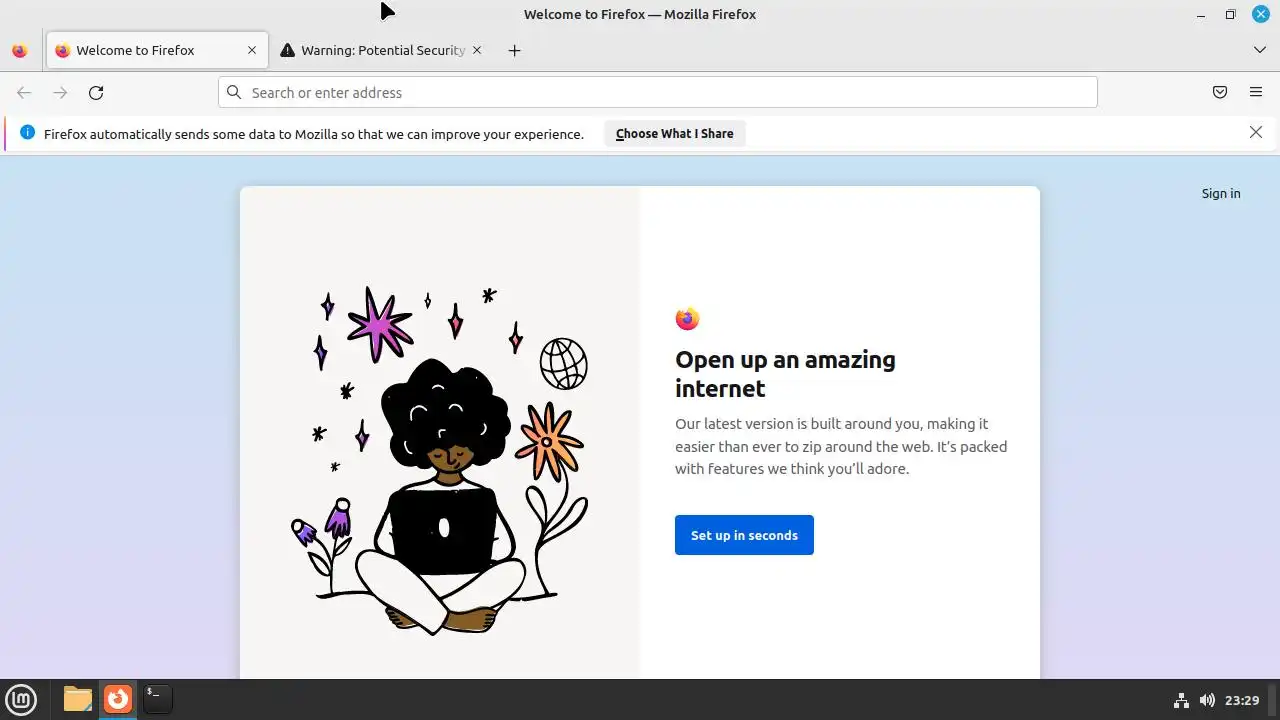Click the Sign in link

(1221, 193)
